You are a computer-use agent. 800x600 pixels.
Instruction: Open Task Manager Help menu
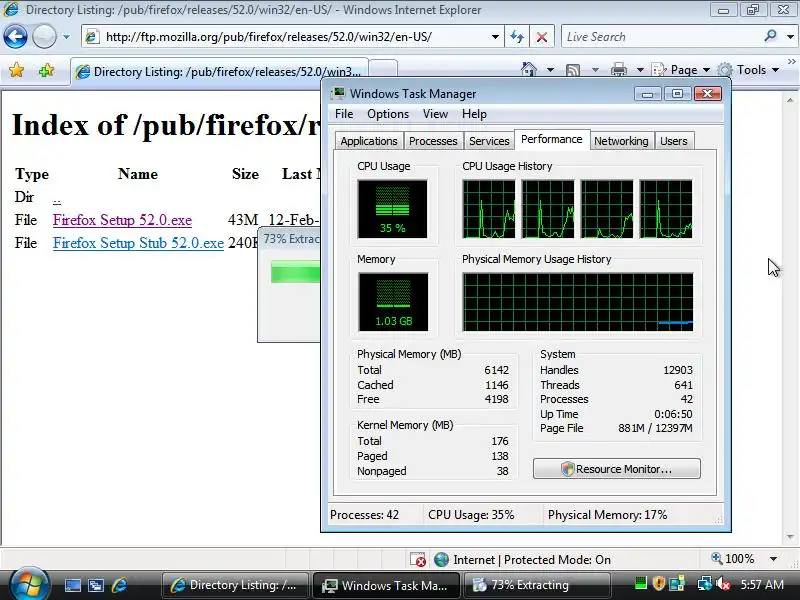[474, 114]
